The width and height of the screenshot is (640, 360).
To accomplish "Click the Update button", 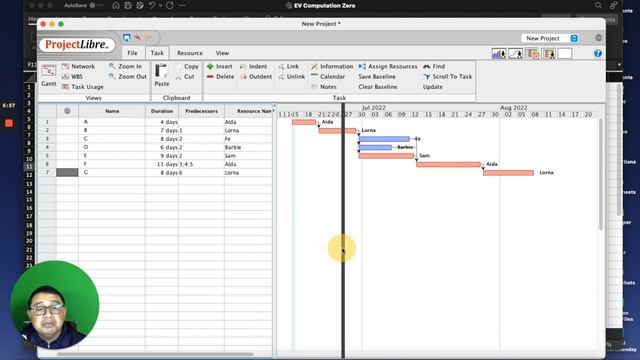I will 433,87.
